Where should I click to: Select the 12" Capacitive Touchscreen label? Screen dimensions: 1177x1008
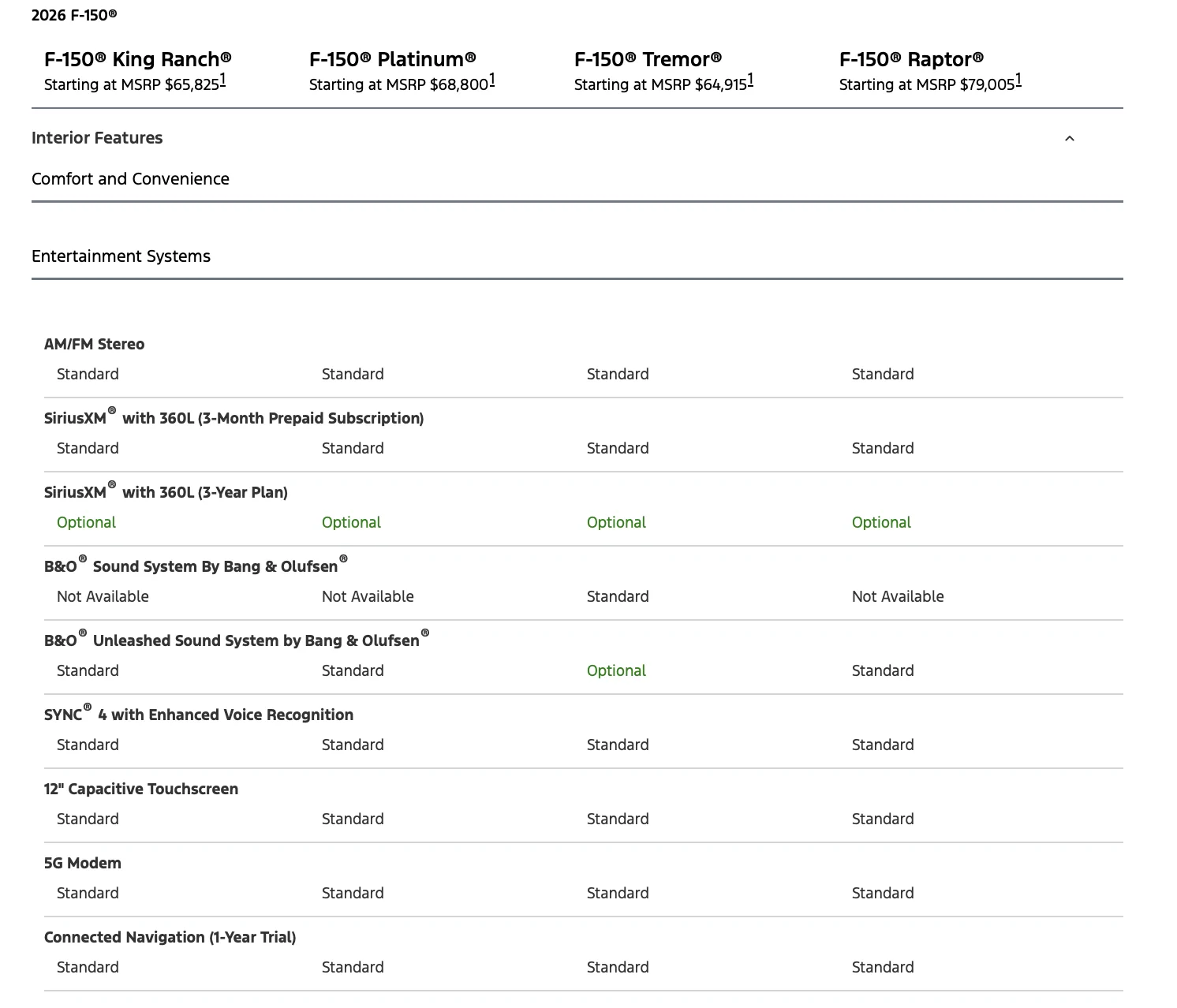(141, 790)
